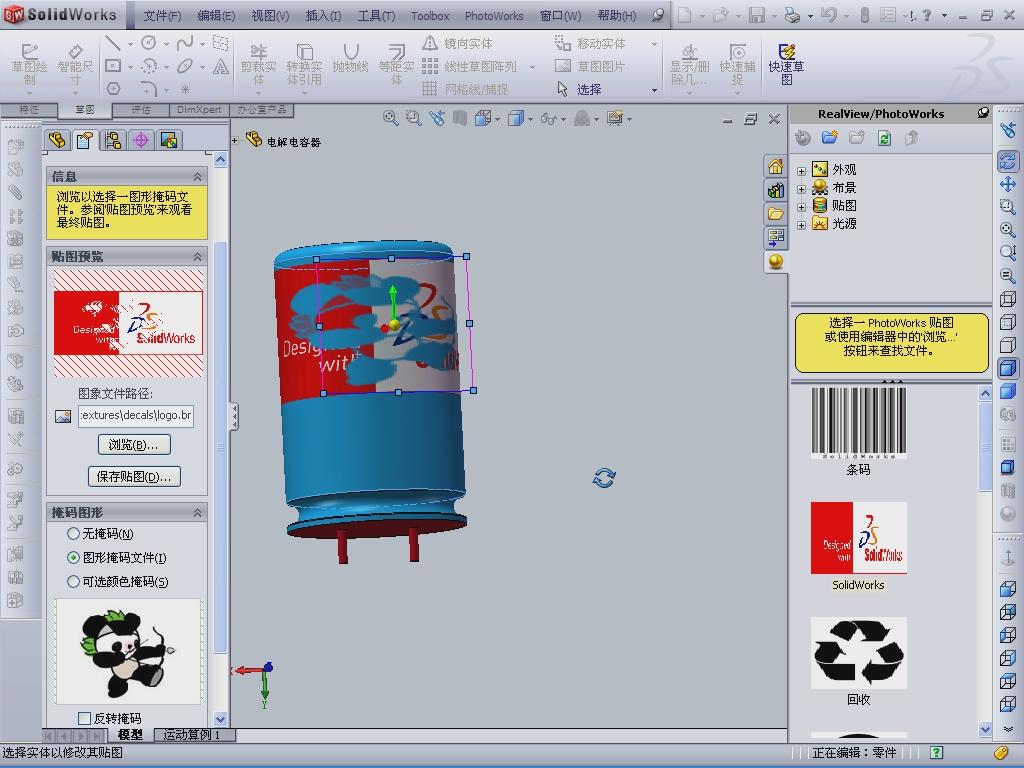The width and height of the screenshot is (1024, 768).
Task: Click the property panel scroll down arrow
Action: pyautogui.click(x=220, y=720)
